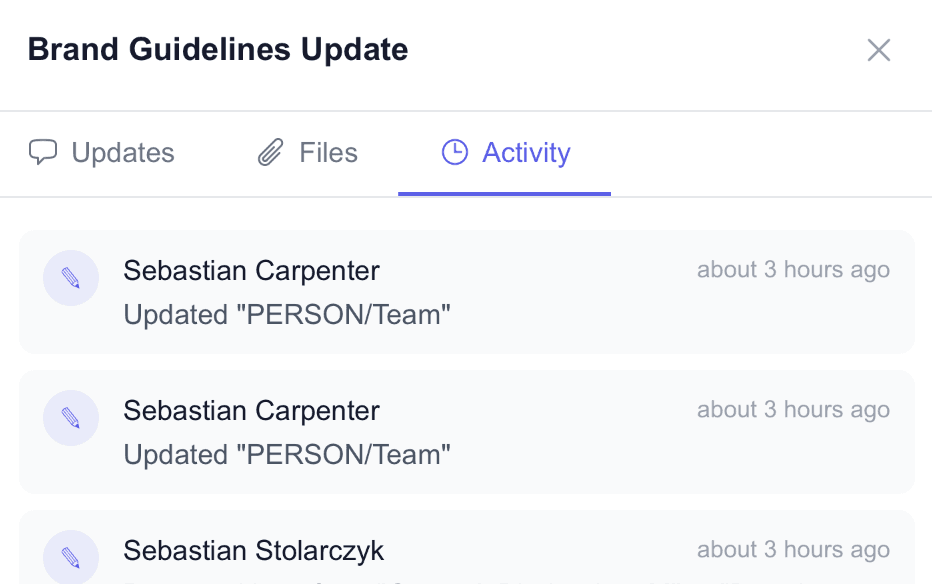The image size is (932, 584).
Task: Click second Sebastian Carpenter name
Action: (x=251, y=411)
